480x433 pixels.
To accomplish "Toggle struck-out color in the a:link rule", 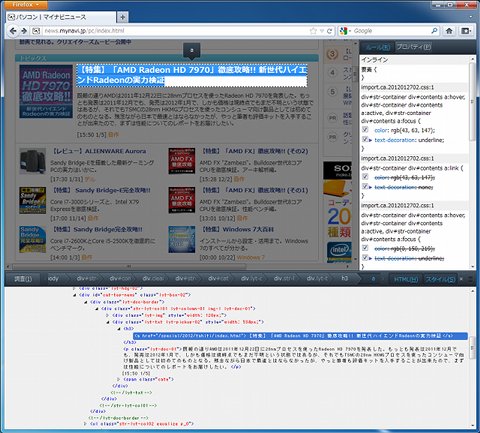I will coord(365,177).
